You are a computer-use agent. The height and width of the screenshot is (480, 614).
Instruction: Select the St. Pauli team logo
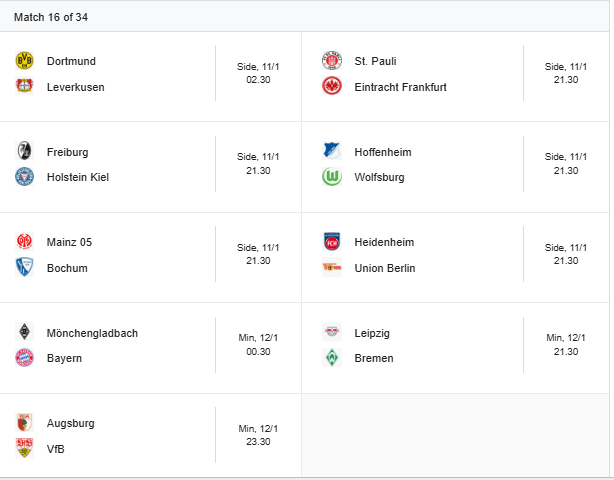tap(332, 61)
